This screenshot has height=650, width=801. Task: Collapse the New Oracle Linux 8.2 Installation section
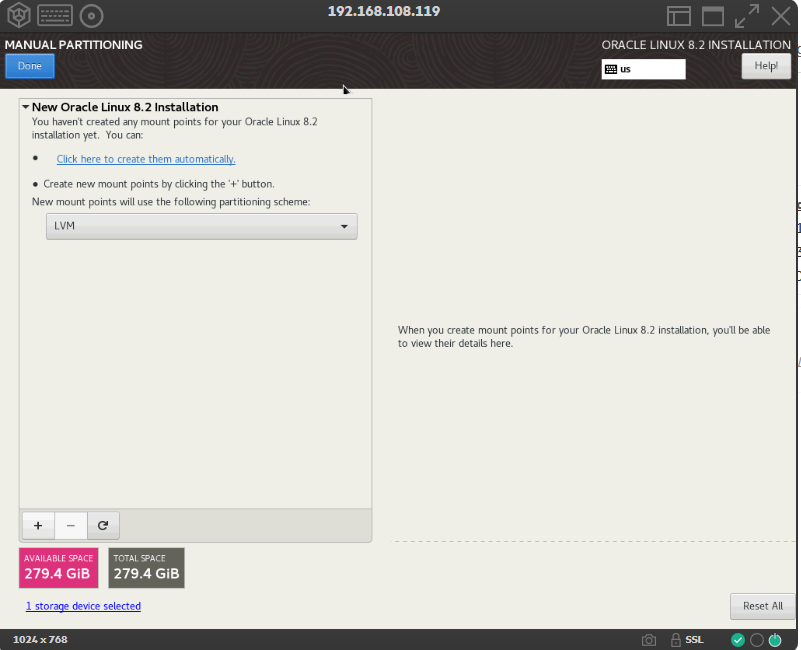click(26, 107)
